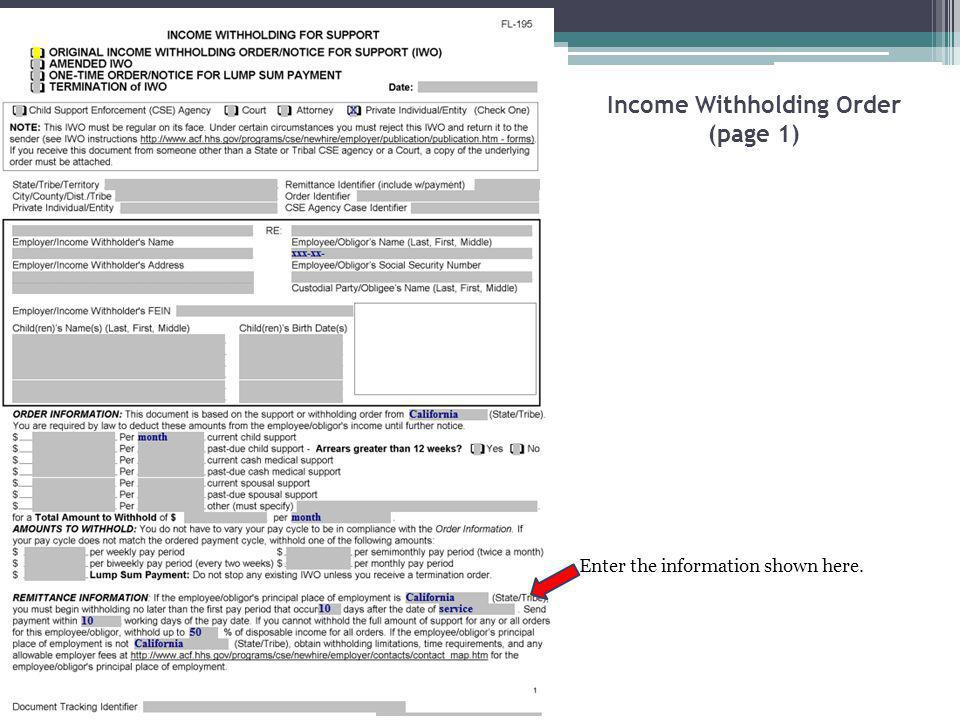Screen dimensions: 960x720
Task: Tick the Attorney checkbox
Action: (x=284, y=111)
